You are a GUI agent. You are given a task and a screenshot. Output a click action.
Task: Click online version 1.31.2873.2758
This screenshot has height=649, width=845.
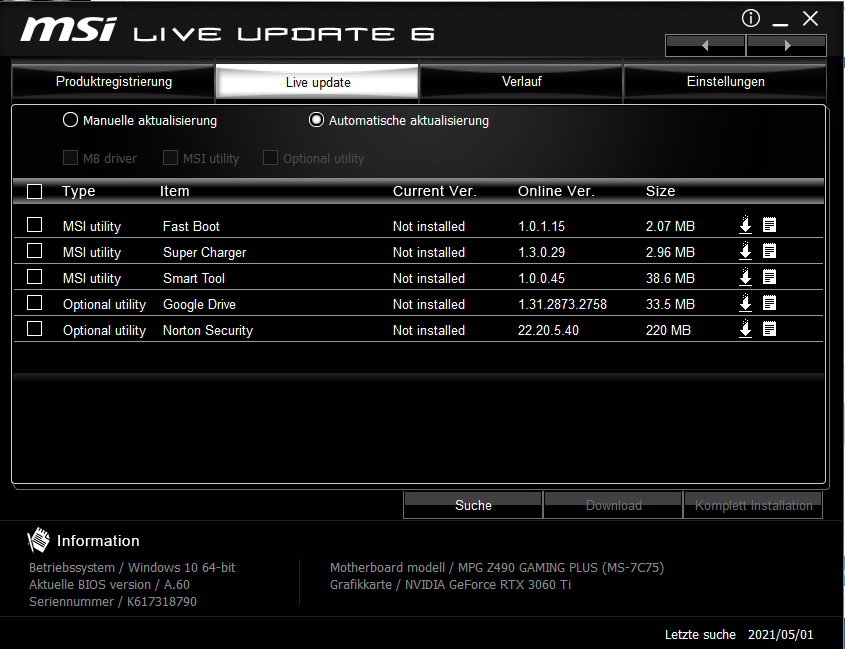(562, 305)
